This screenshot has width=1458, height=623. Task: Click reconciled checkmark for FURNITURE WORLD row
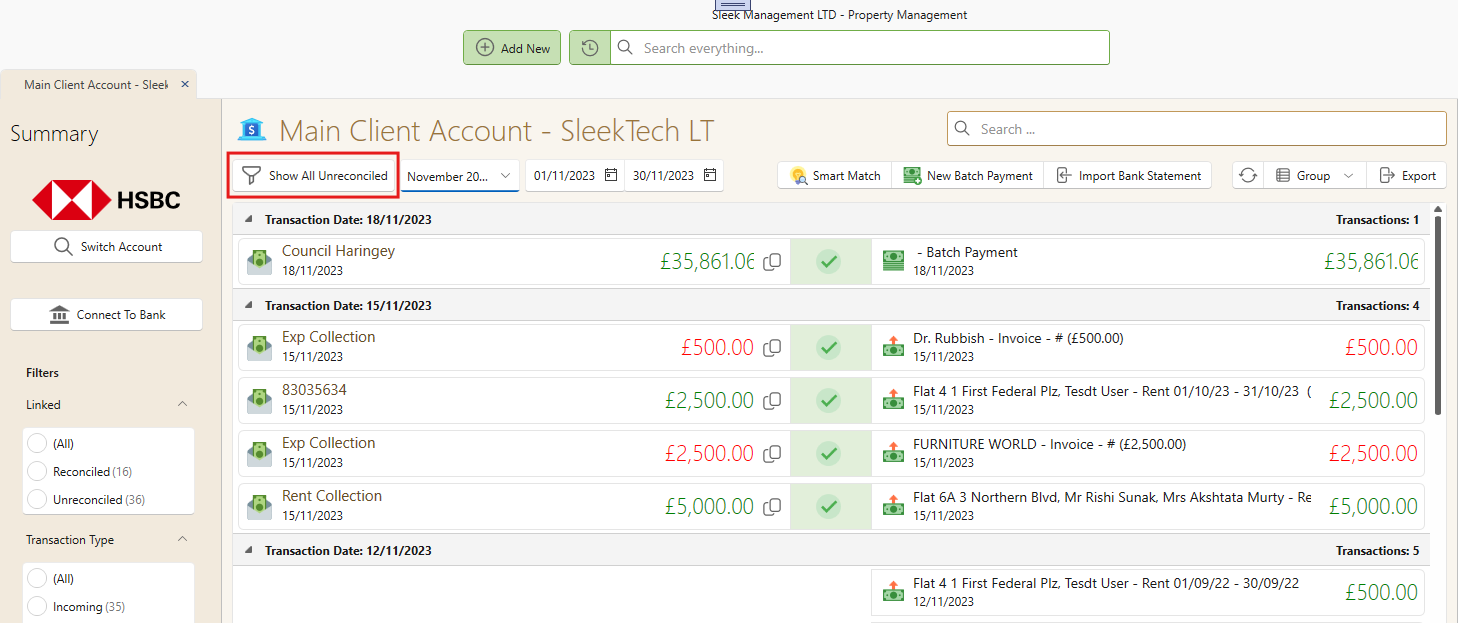pos(828,454)
